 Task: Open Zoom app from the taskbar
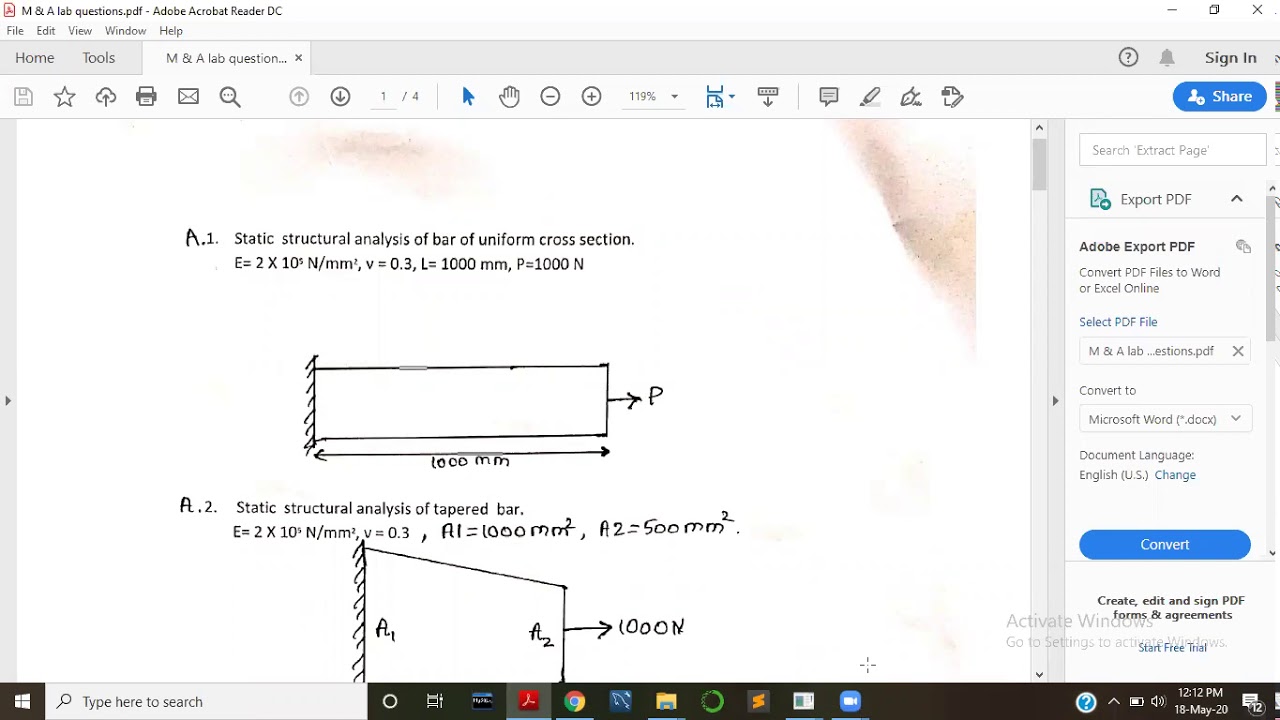(x=850, y=701)
